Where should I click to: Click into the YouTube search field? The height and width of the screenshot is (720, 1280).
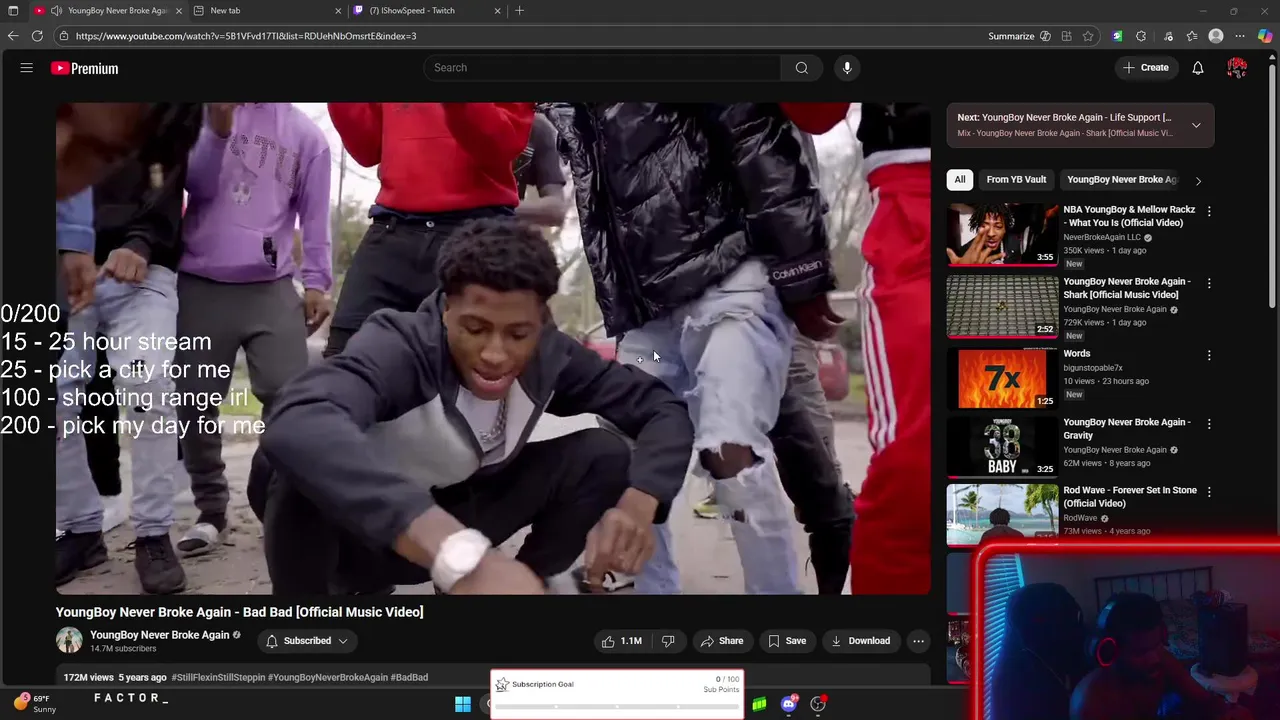tap(602, 68)
